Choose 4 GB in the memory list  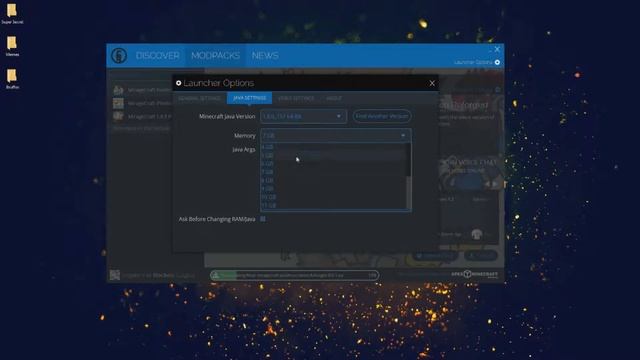point(333,147)
